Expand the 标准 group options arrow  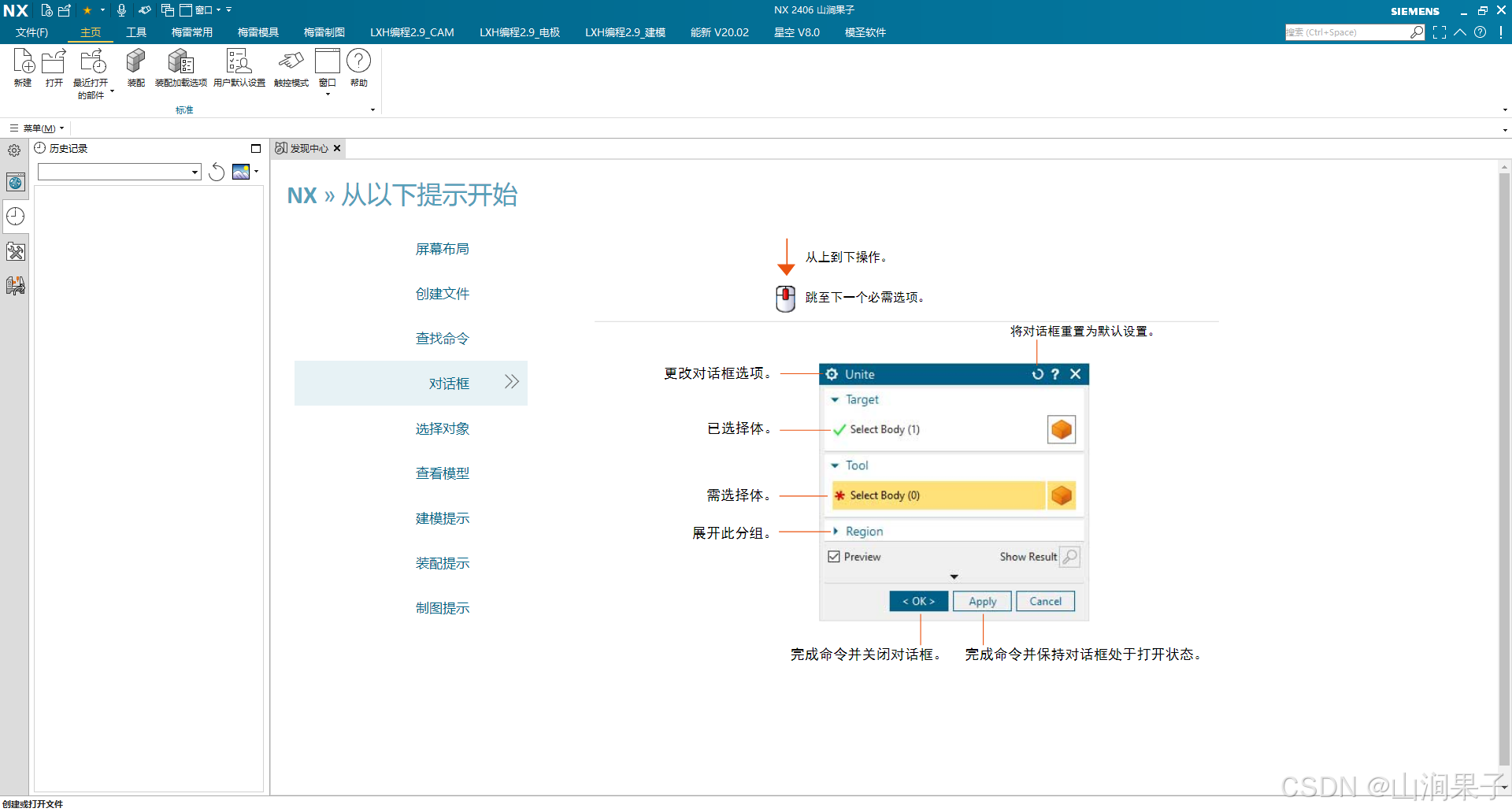(x=372, y=110)
